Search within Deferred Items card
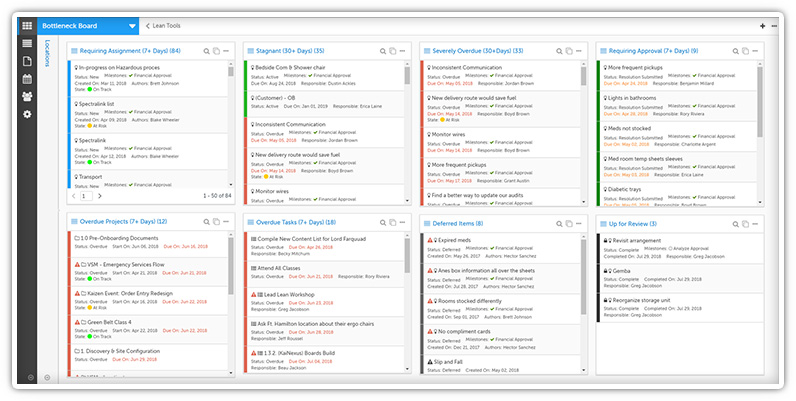796x401 pixels. (x=562, y=222)
